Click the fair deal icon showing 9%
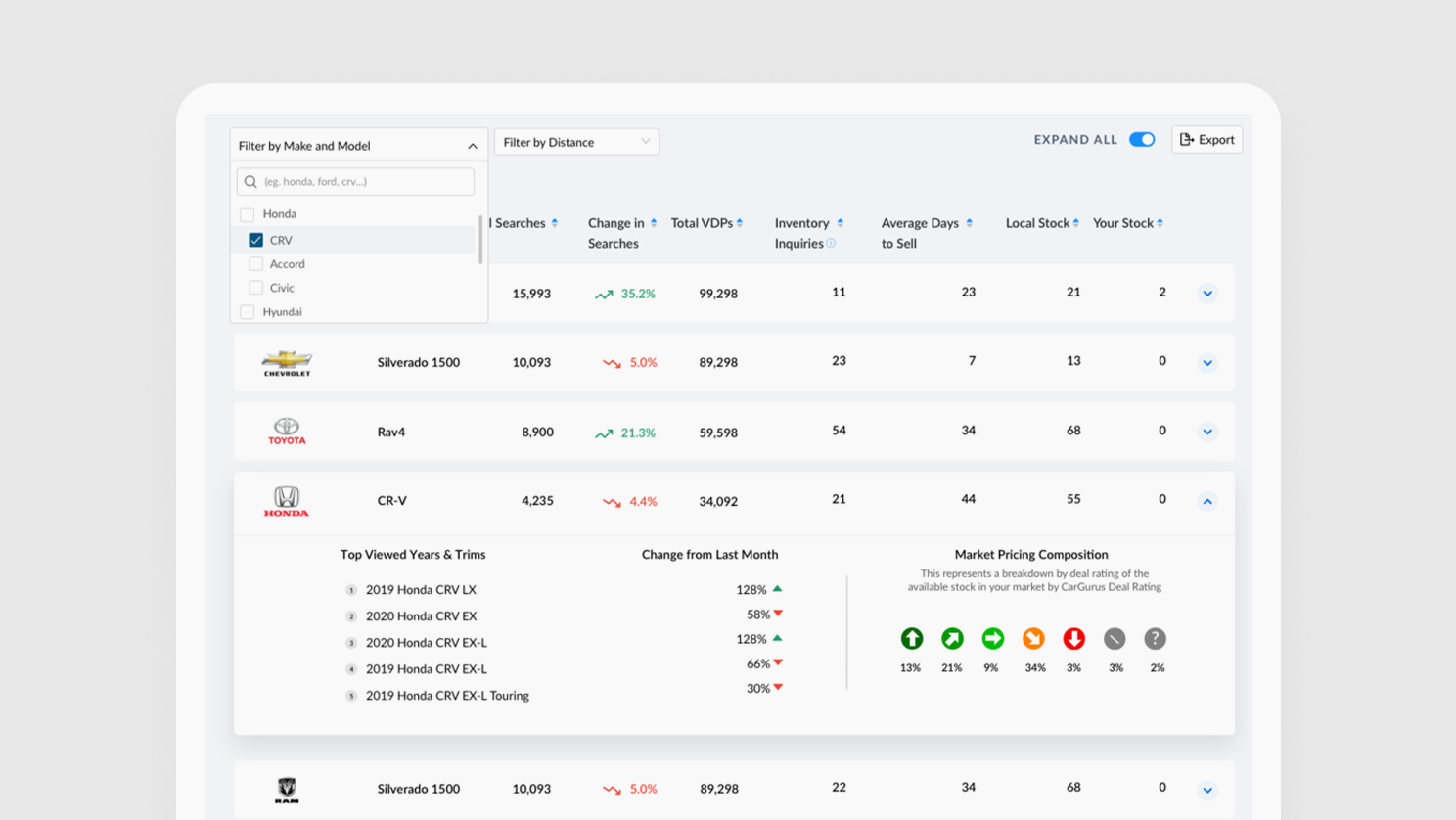The width and height of the screenshot is (1456, 820). [993, 639]
